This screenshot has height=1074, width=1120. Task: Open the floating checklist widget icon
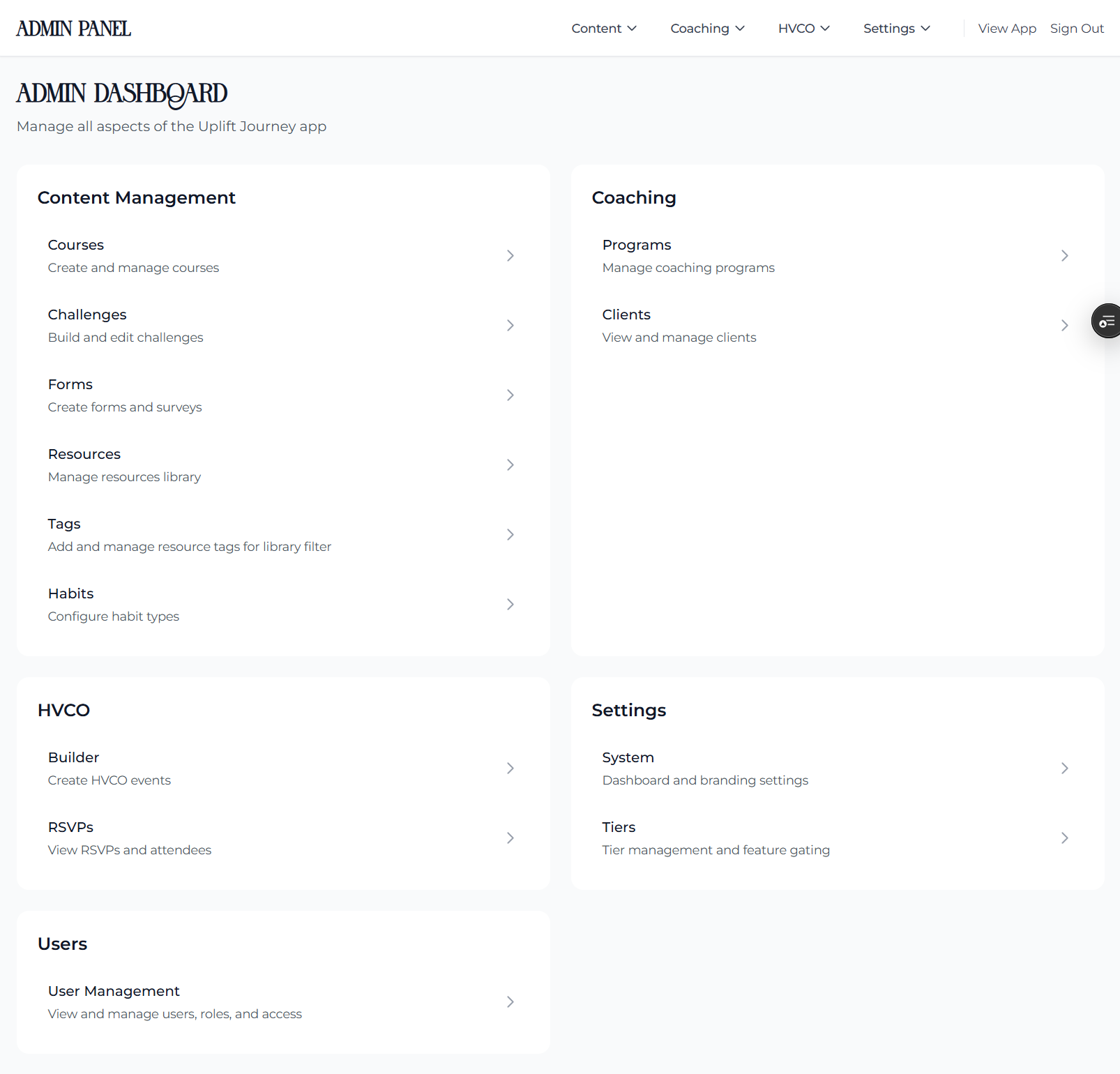coord(1106,321)
